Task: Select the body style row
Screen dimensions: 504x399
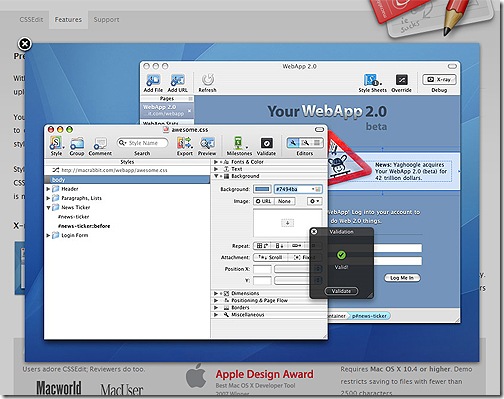Action: (127, 180)
